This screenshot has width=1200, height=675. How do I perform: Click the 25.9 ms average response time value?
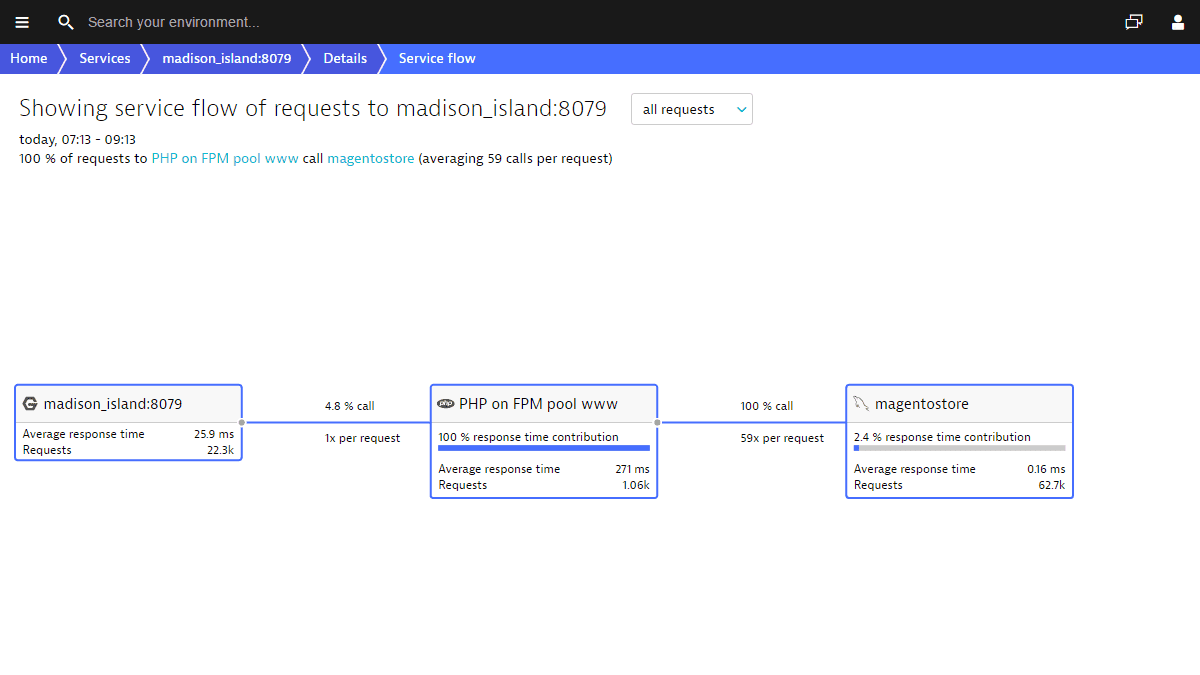click(x=214, y=434)
